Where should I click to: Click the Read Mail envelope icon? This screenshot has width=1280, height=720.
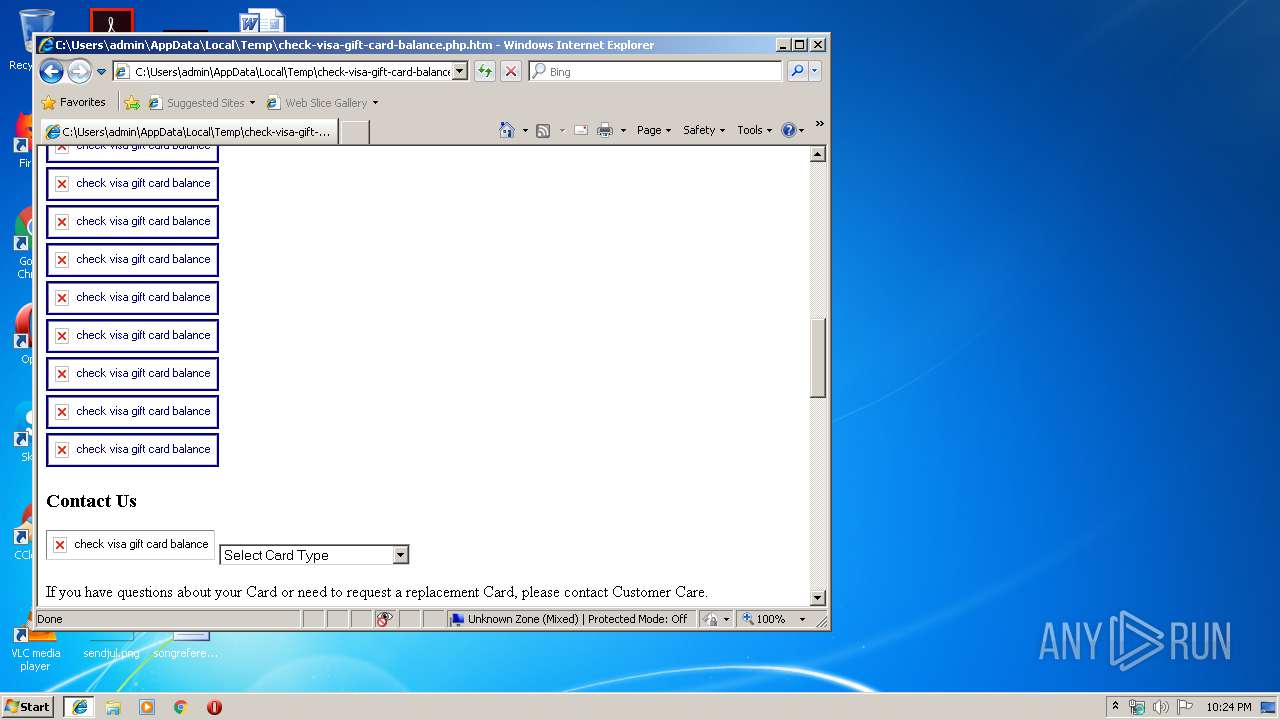580,130
